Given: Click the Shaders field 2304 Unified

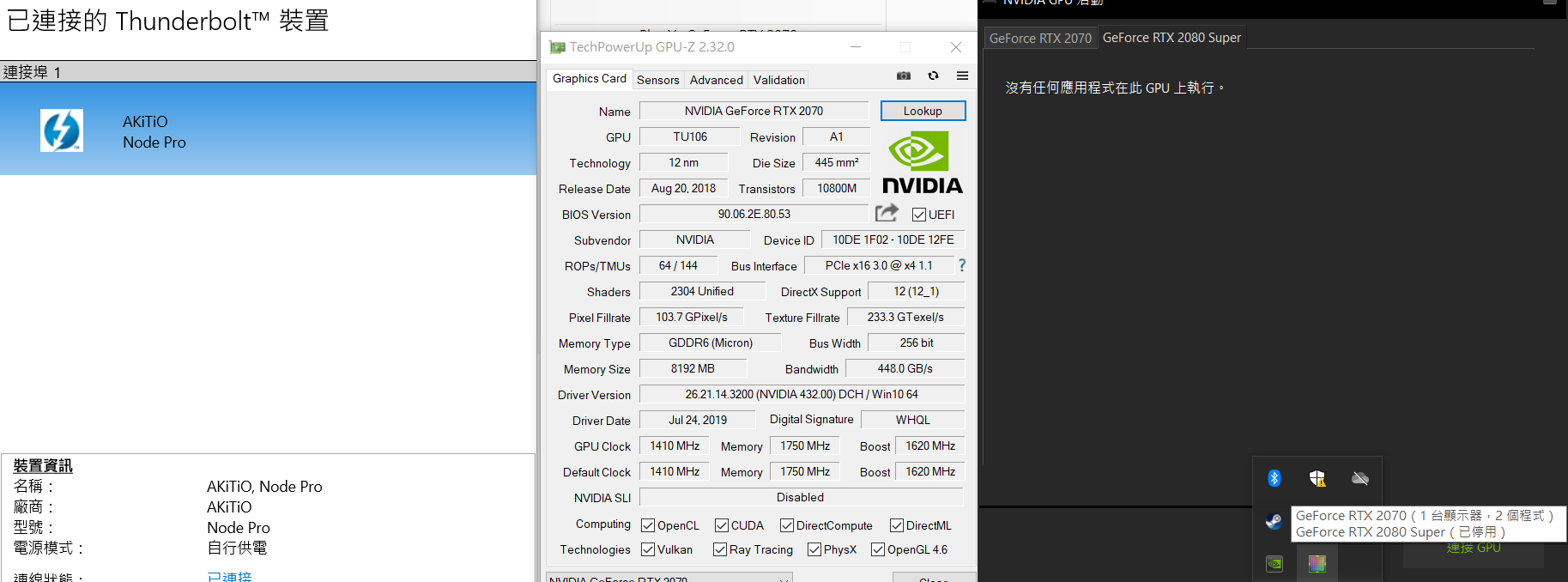Looking at the screenshot, I should click(702, 291).
